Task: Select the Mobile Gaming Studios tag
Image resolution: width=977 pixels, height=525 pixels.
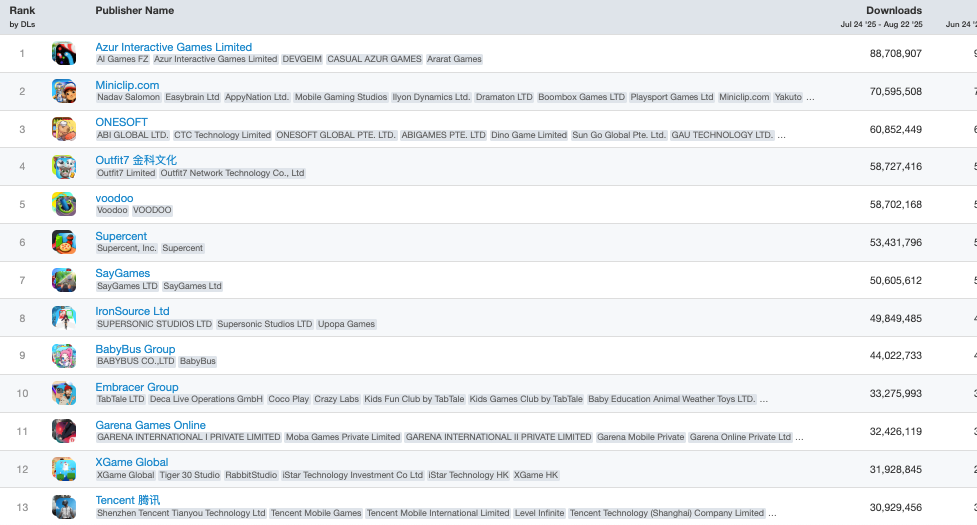Action: click(341, 97)
